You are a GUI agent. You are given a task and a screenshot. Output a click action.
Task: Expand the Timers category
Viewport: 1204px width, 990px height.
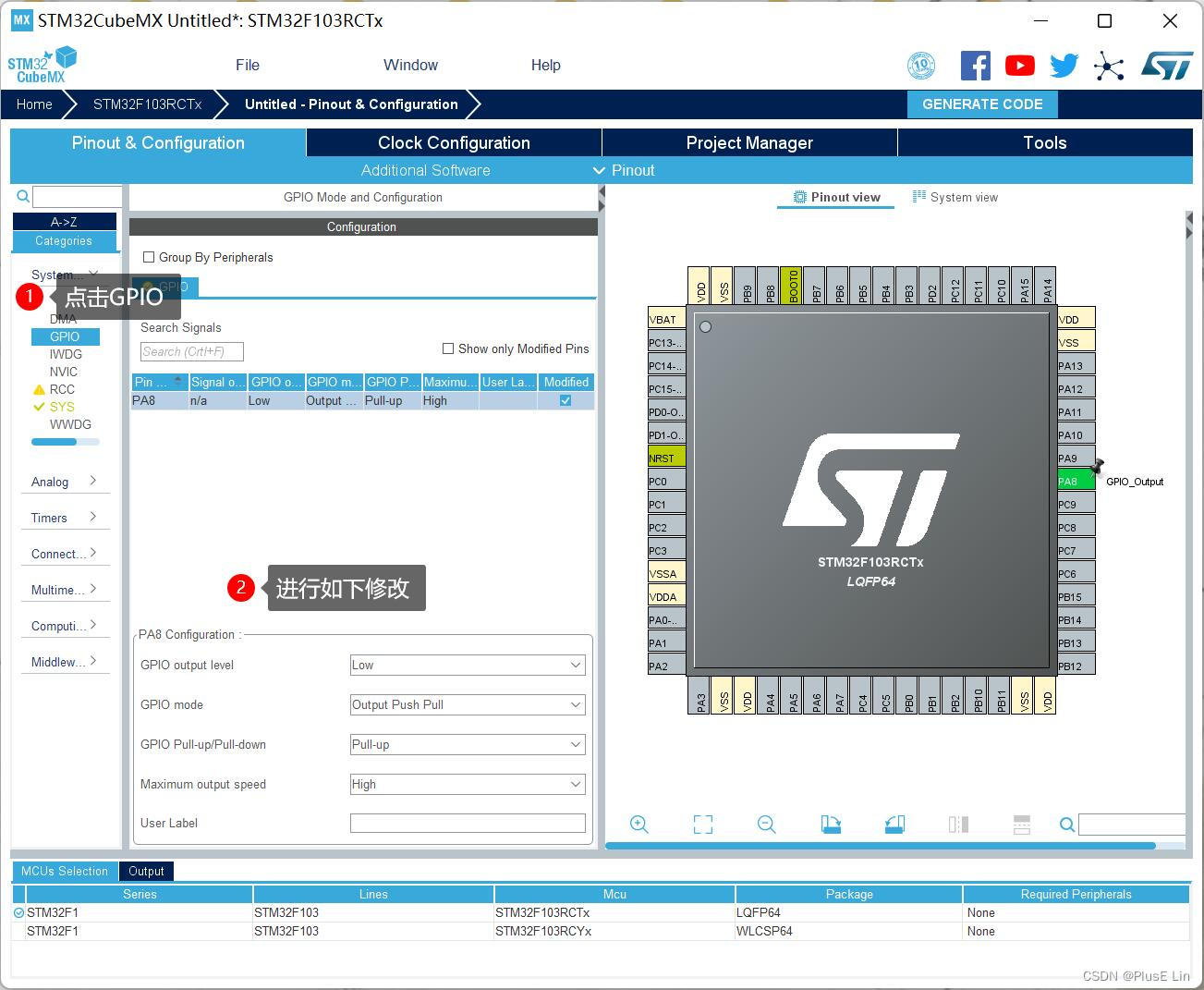click(x=65, y=518)
